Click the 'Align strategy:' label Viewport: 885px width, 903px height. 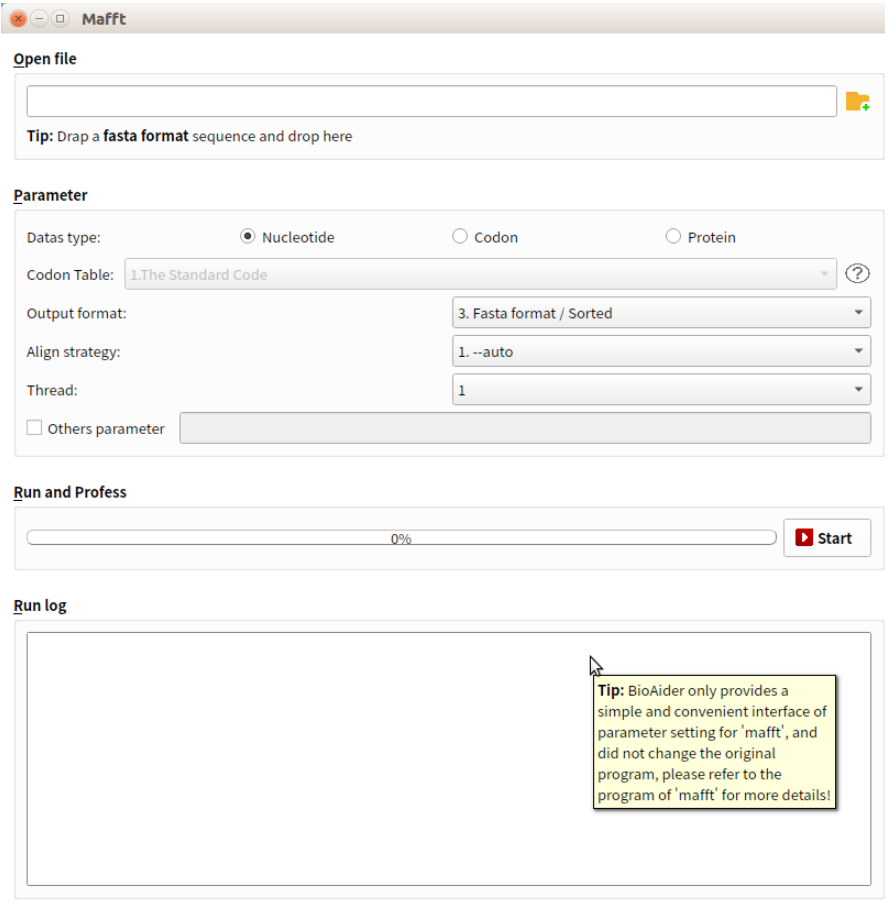(x=73, y=352)
